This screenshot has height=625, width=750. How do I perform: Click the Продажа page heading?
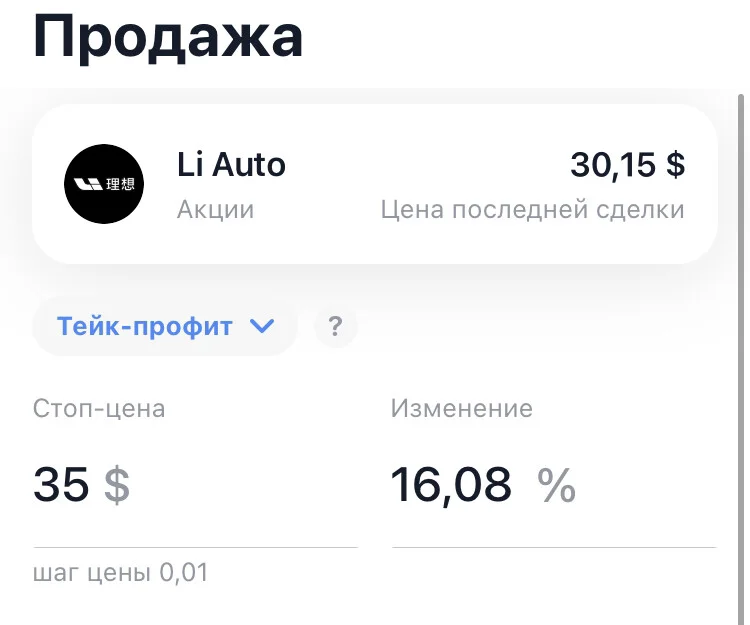168,37
